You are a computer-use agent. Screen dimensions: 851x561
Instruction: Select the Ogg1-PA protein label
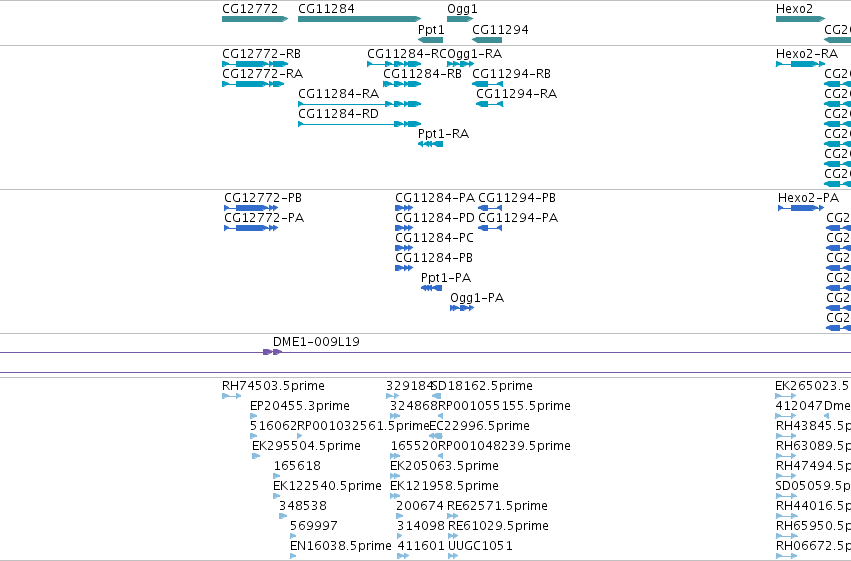click(477, 298)
